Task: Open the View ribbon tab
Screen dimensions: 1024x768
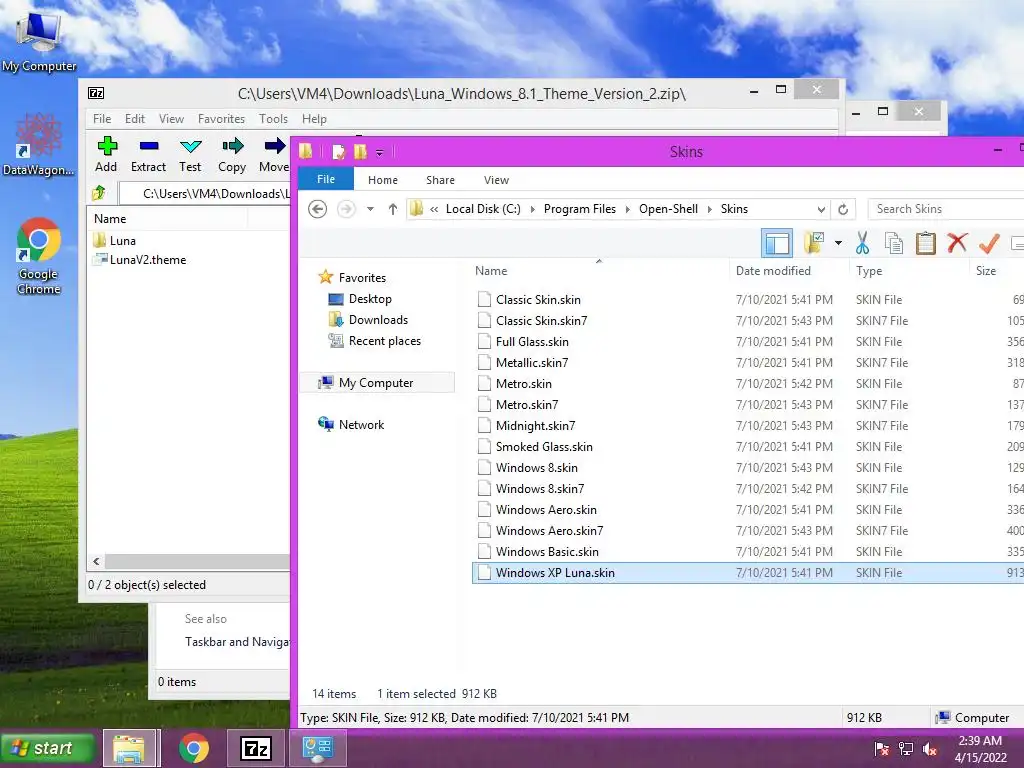Action: [x=496, y=180]
